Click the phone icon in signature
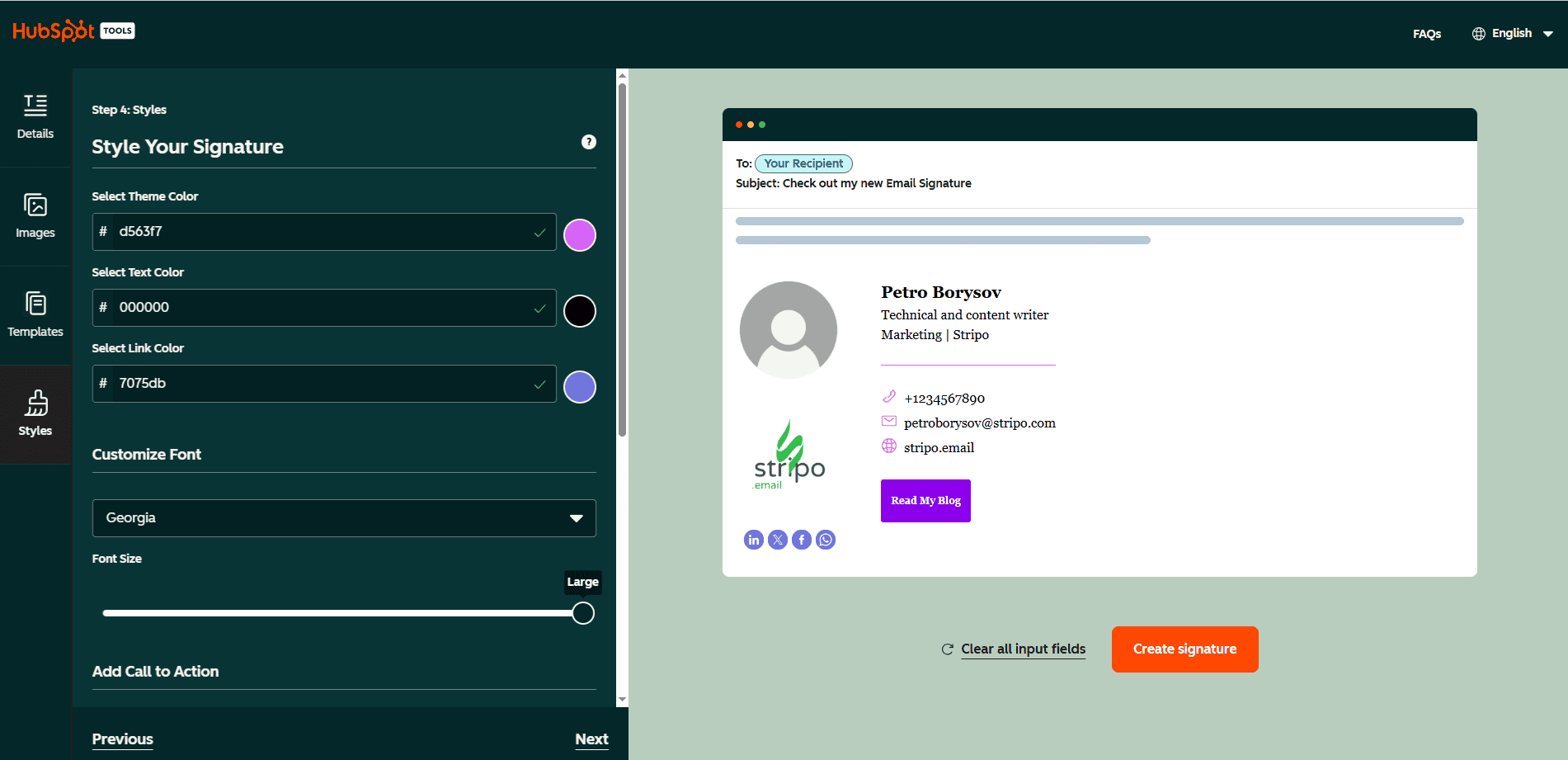The height and width of the screenshot is (760, 1568). click(x=889, y=397)
